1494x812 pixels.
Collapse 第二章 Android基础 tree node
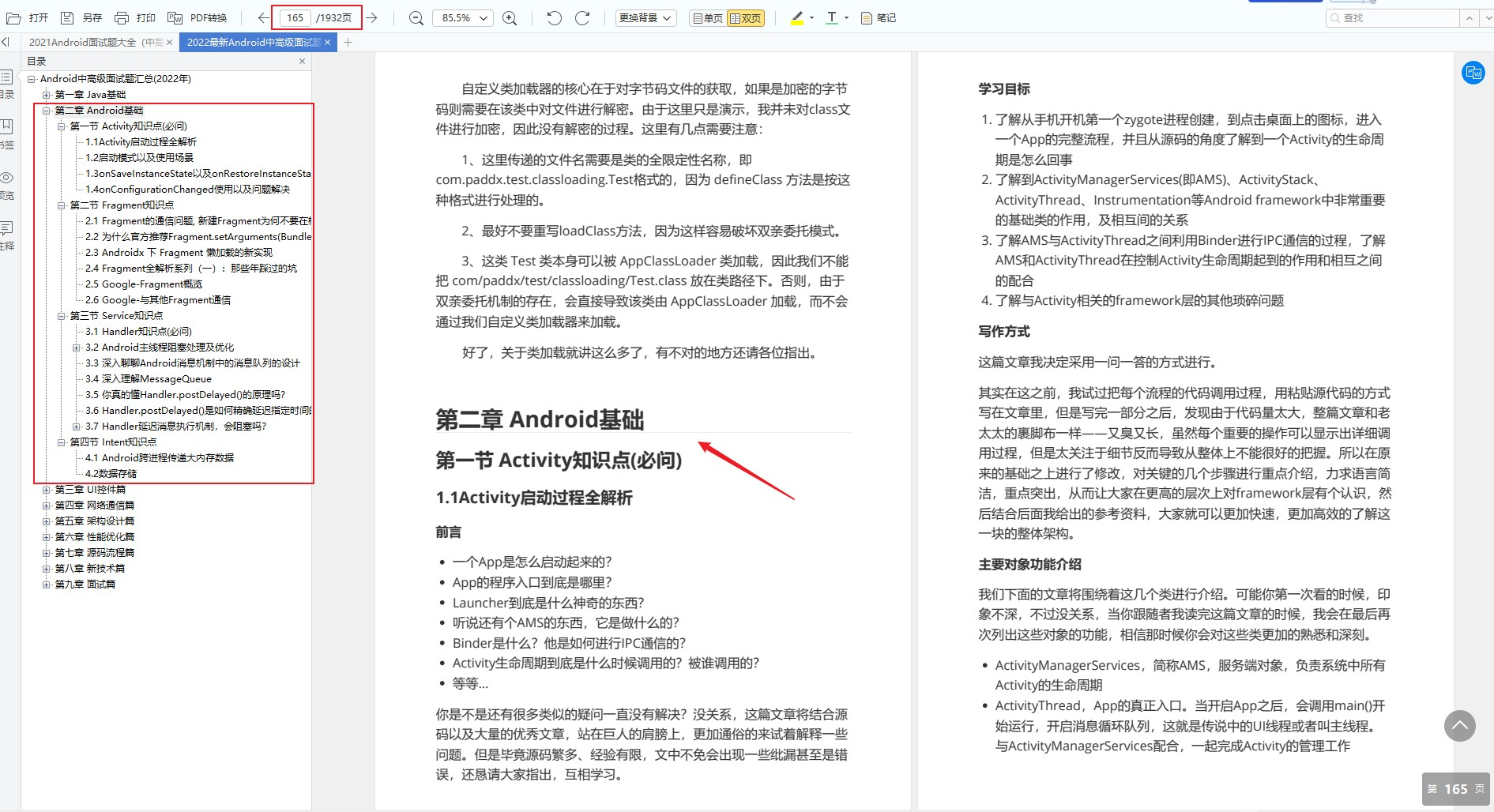(47, 111)
